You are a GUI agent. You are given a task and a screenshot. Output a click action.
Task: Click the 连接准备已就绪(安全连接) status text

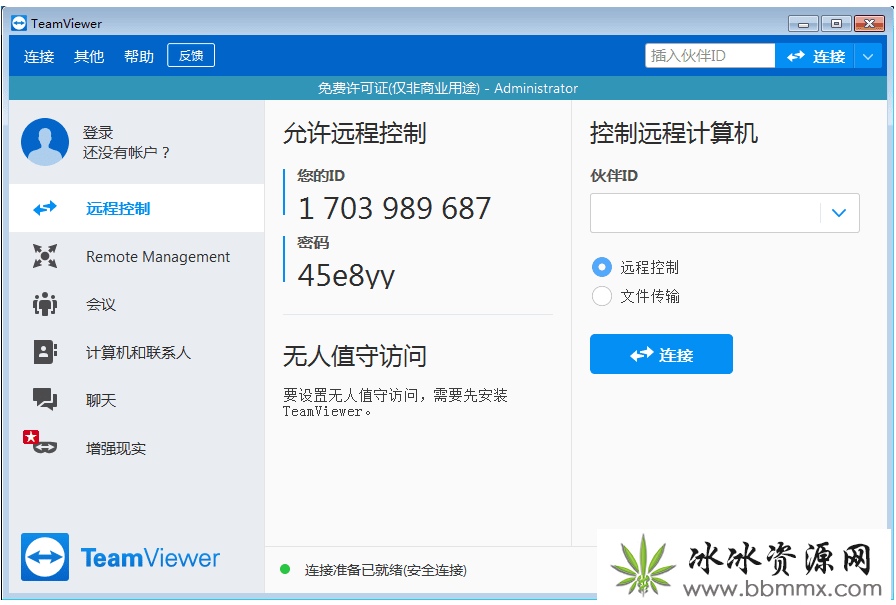pyautogui.click(x=386, y=570)
